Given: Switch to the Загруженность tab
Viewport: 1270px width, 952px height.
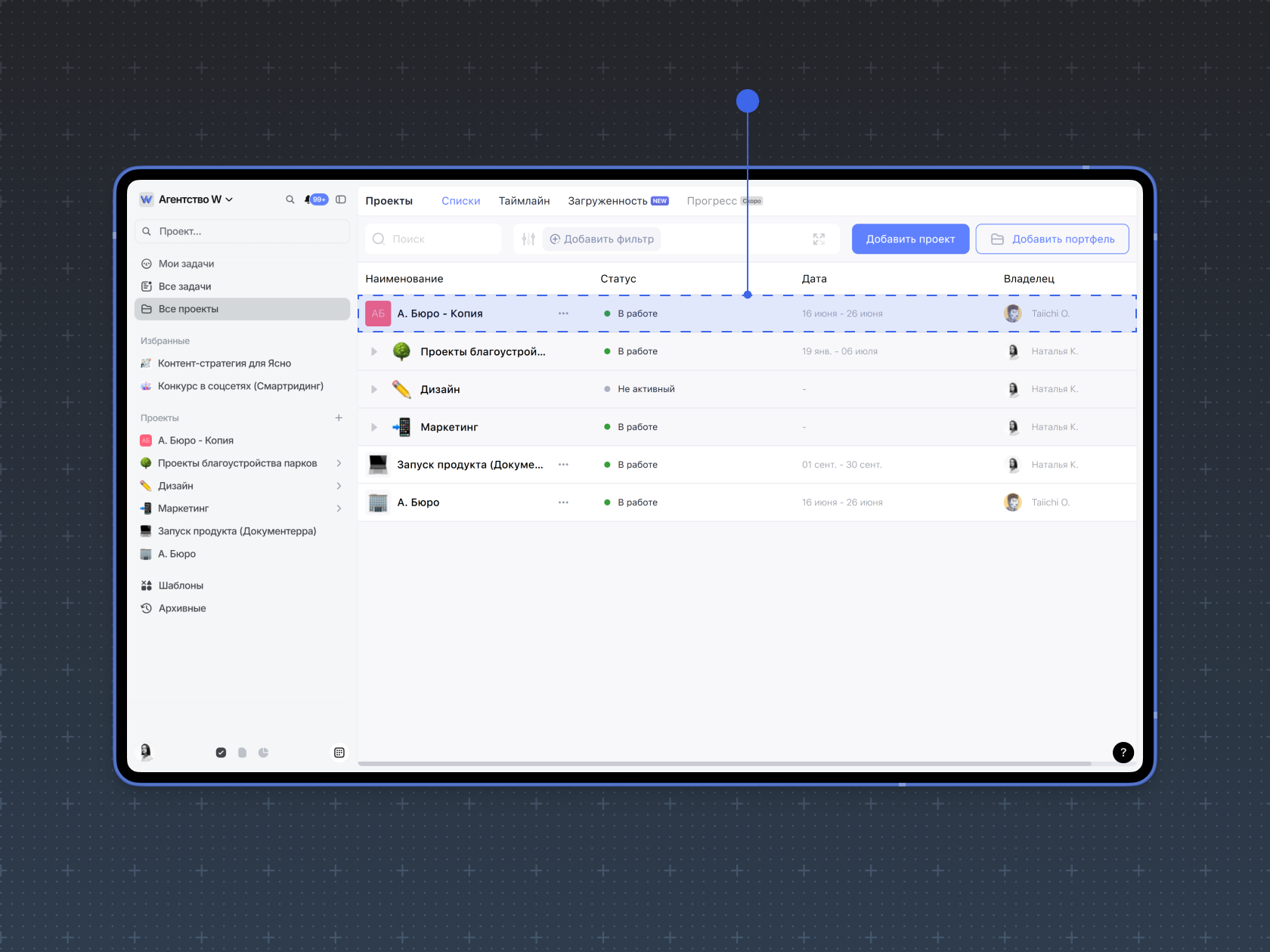Looking at the screenshot, I should pos(607,201).
